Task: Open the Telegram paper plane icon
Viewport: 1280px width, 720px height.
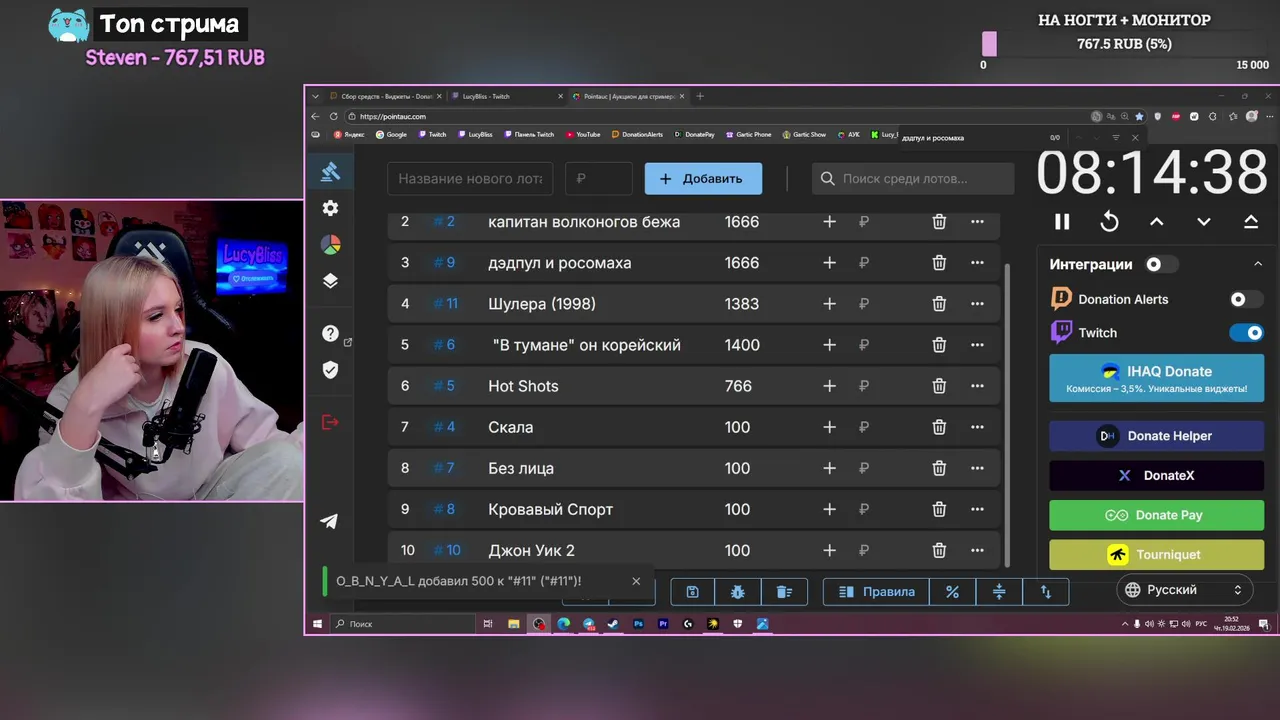Action: point(329,521)
